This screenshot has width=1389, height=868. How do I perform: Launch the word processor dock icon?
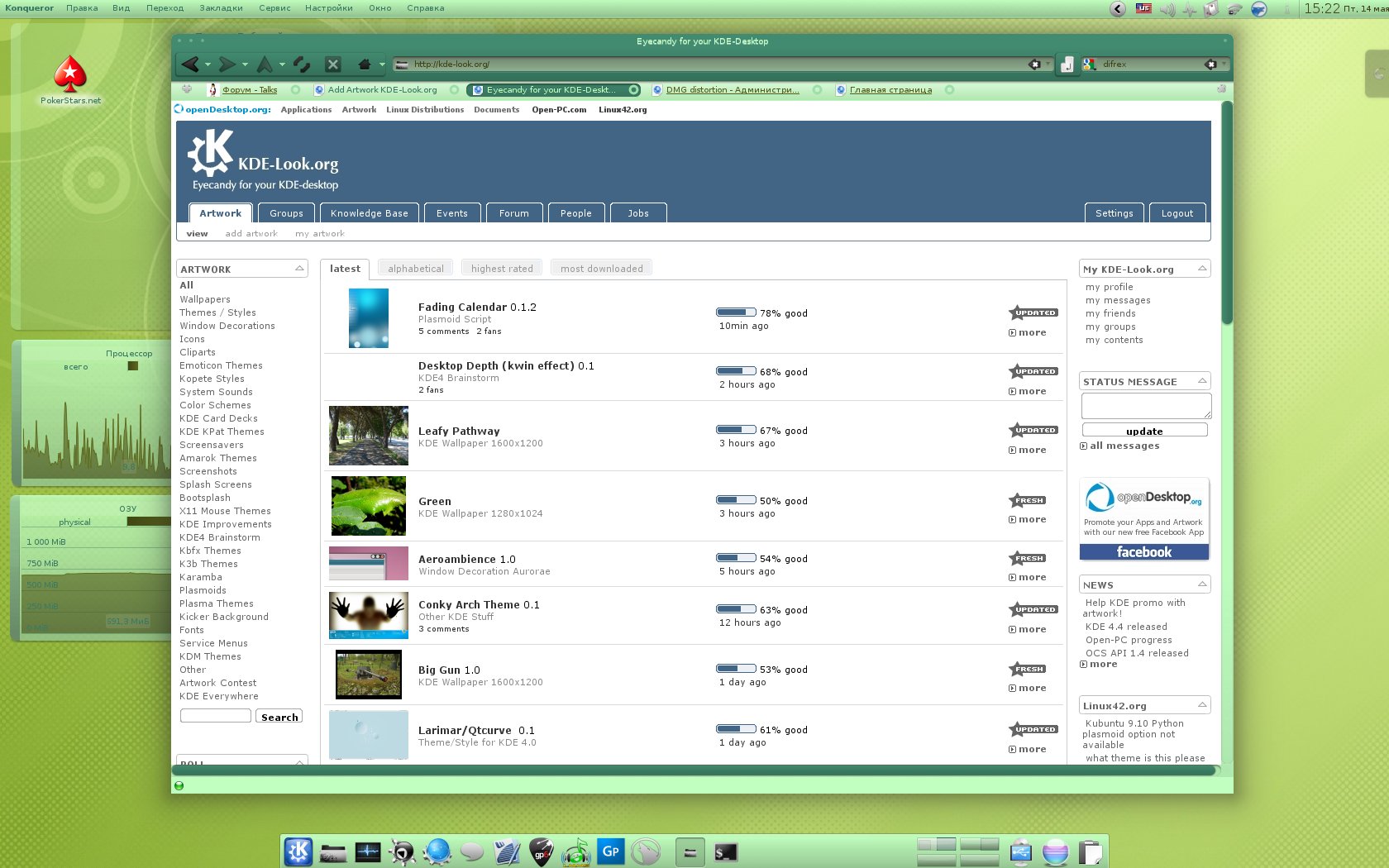[x=507, y=851]
